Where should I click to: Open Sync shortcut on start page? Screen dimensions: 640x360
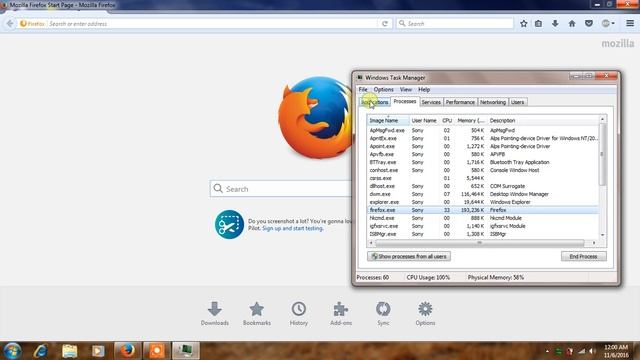383,313
